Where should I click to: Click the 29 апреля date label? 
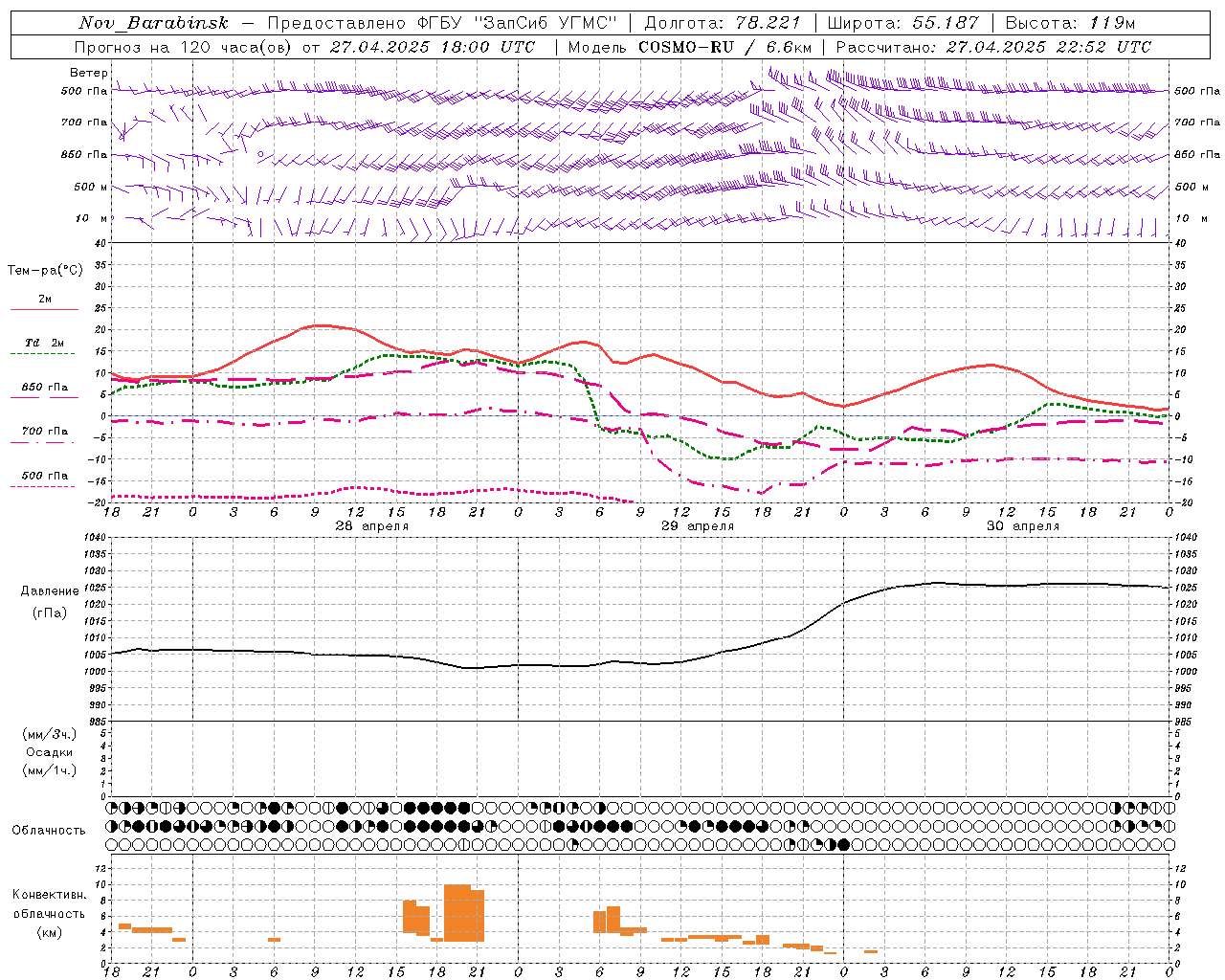pos(698,526)
